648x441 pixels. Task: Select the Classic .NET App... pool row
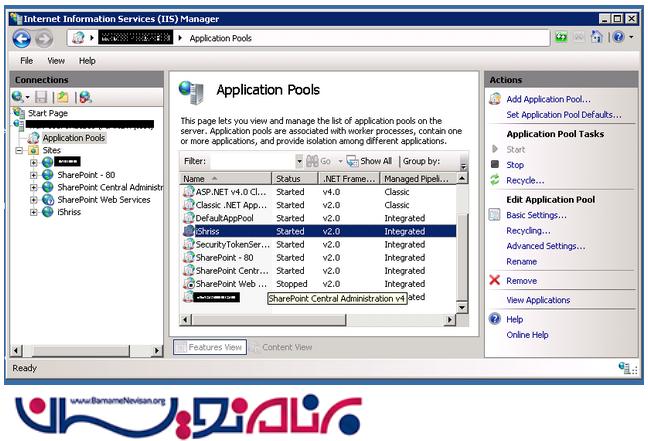click(319, 205)
